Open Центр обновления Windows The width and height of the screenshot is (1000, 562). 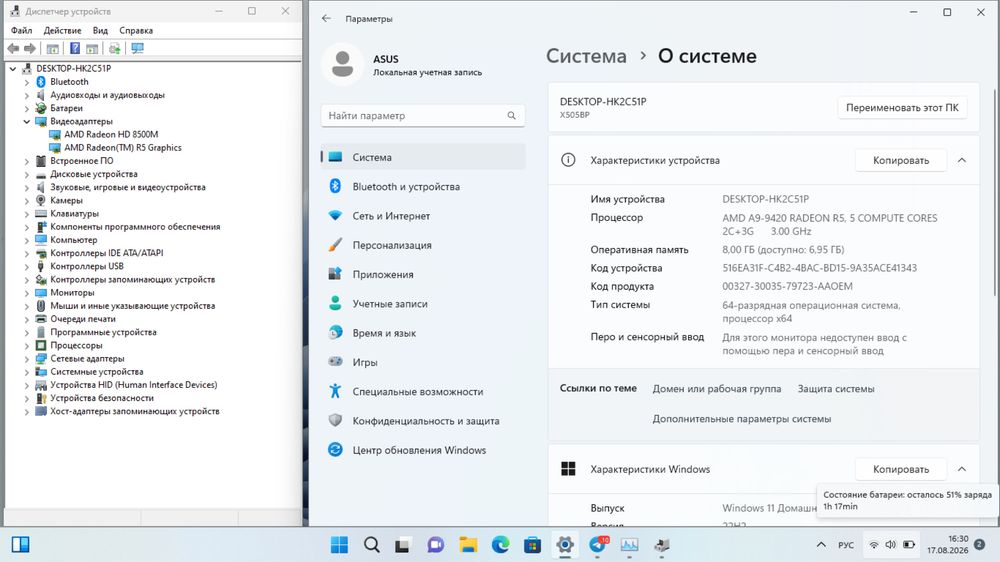point(423,450)
